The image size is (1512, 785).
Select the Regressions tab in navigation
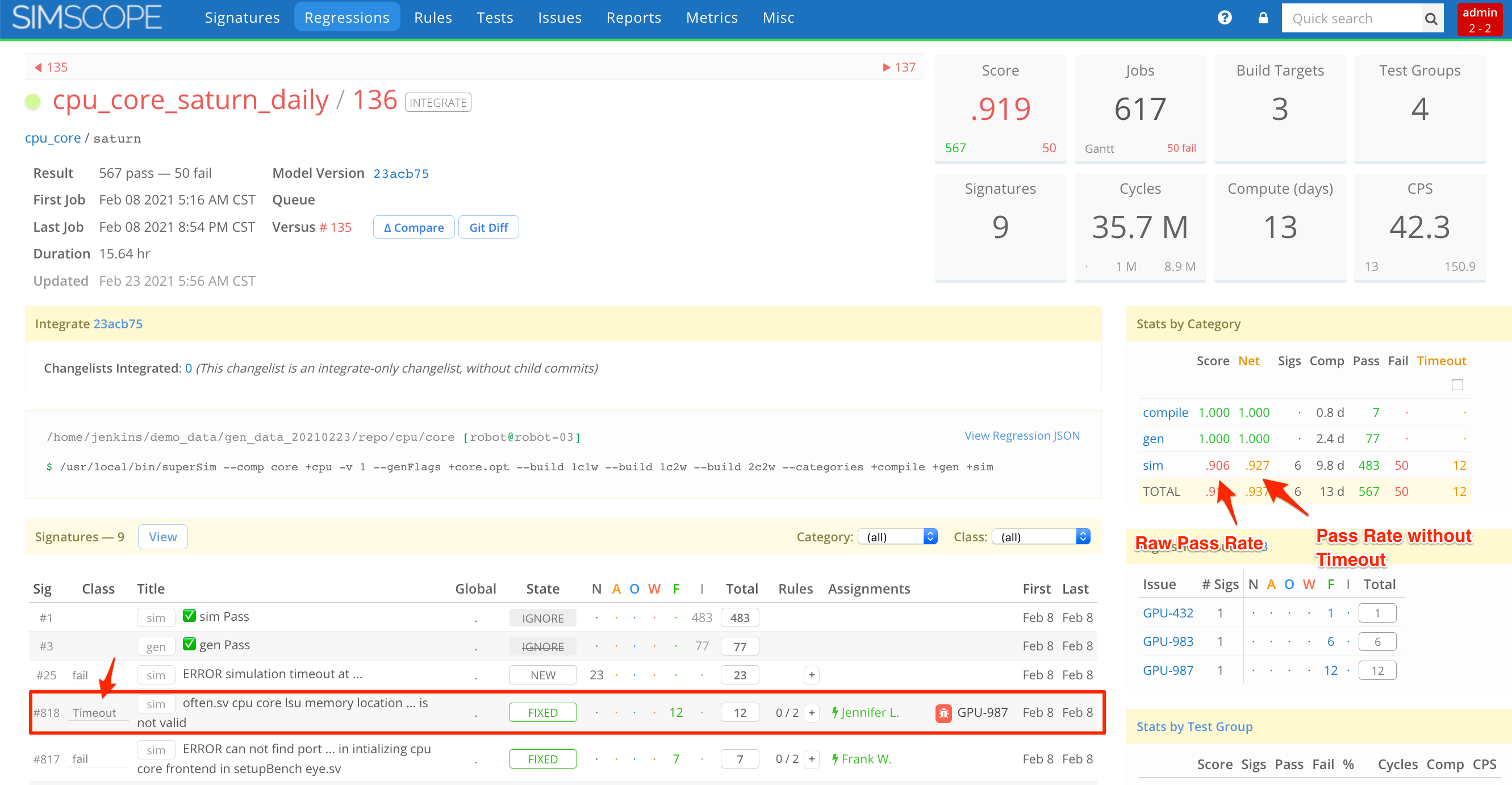pyautogui.click(x=347, y=16)
